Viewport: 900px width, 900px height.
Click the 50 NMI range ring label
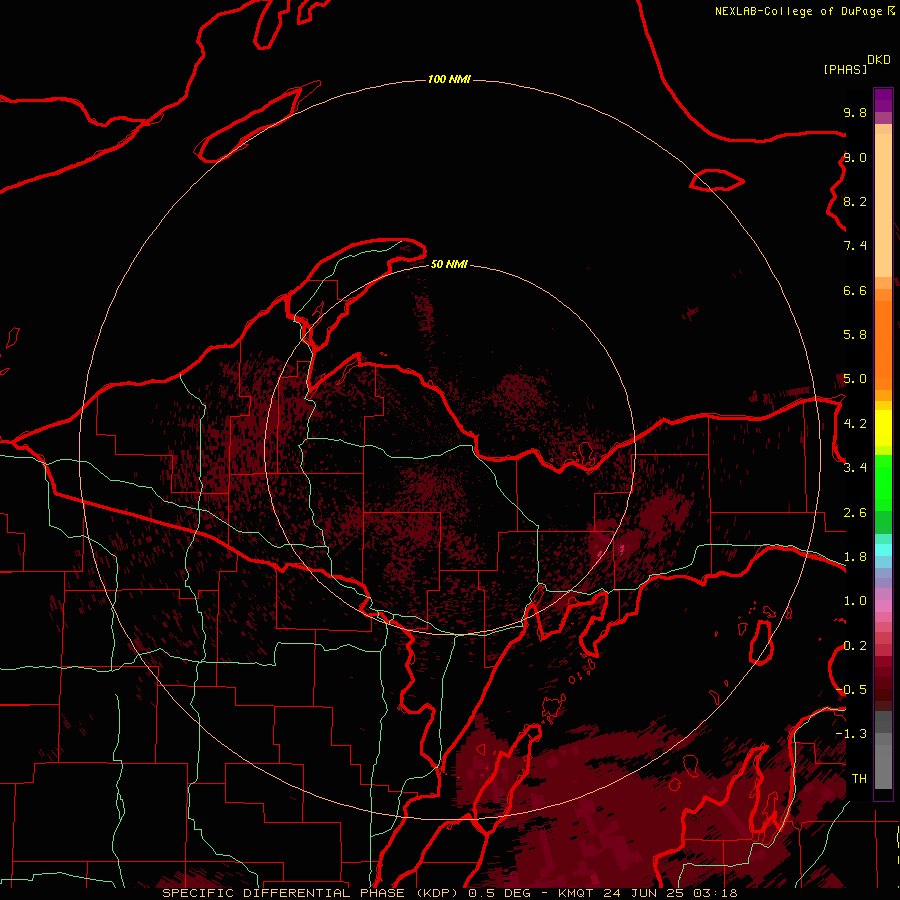(x=449, y=264)
